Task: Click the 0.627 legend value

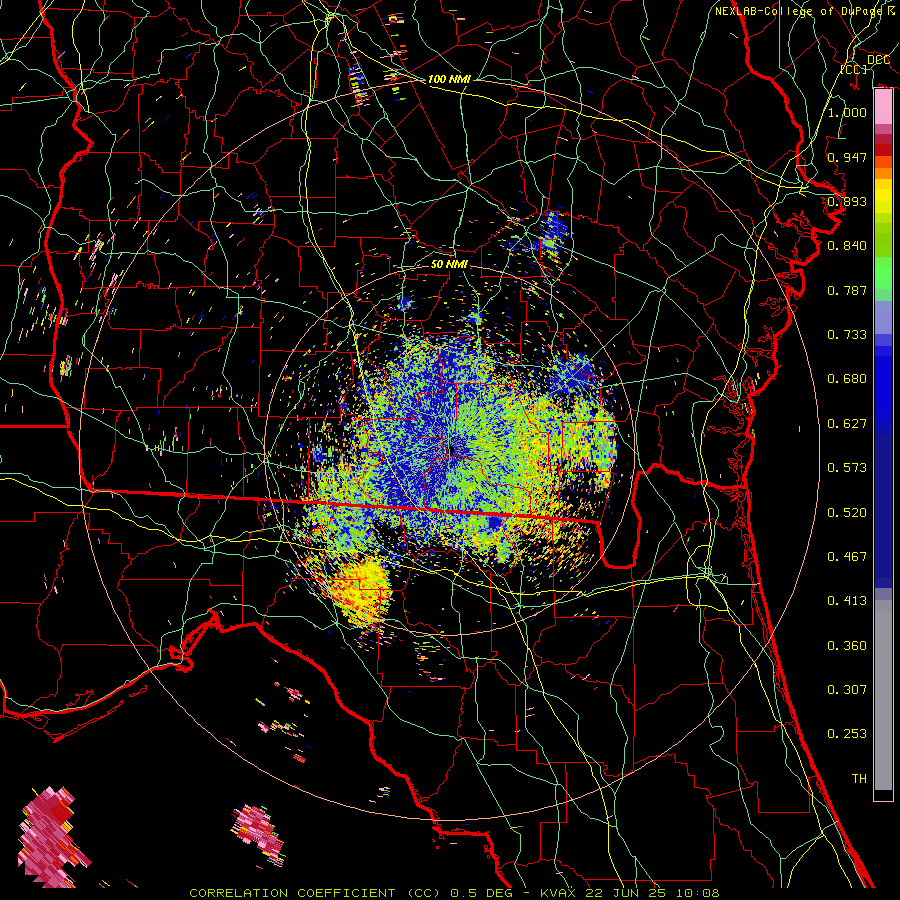Action: [x=847, y=423]
